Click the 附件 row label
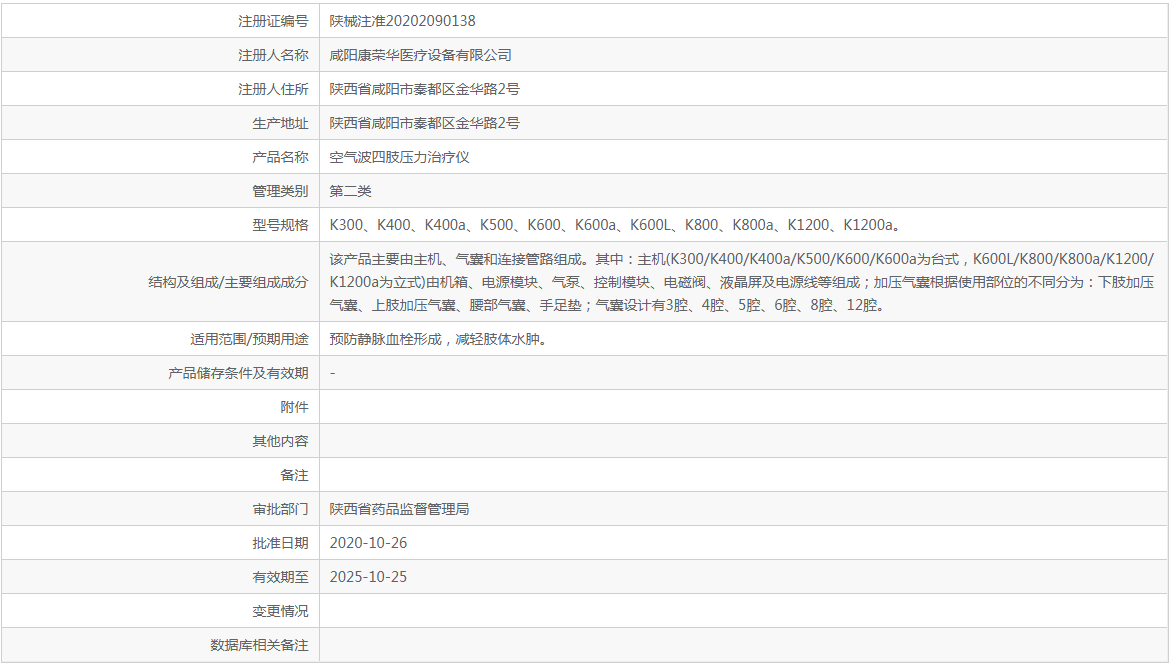The width and height of the screenshot is (1172, 665). coord(294,407)
